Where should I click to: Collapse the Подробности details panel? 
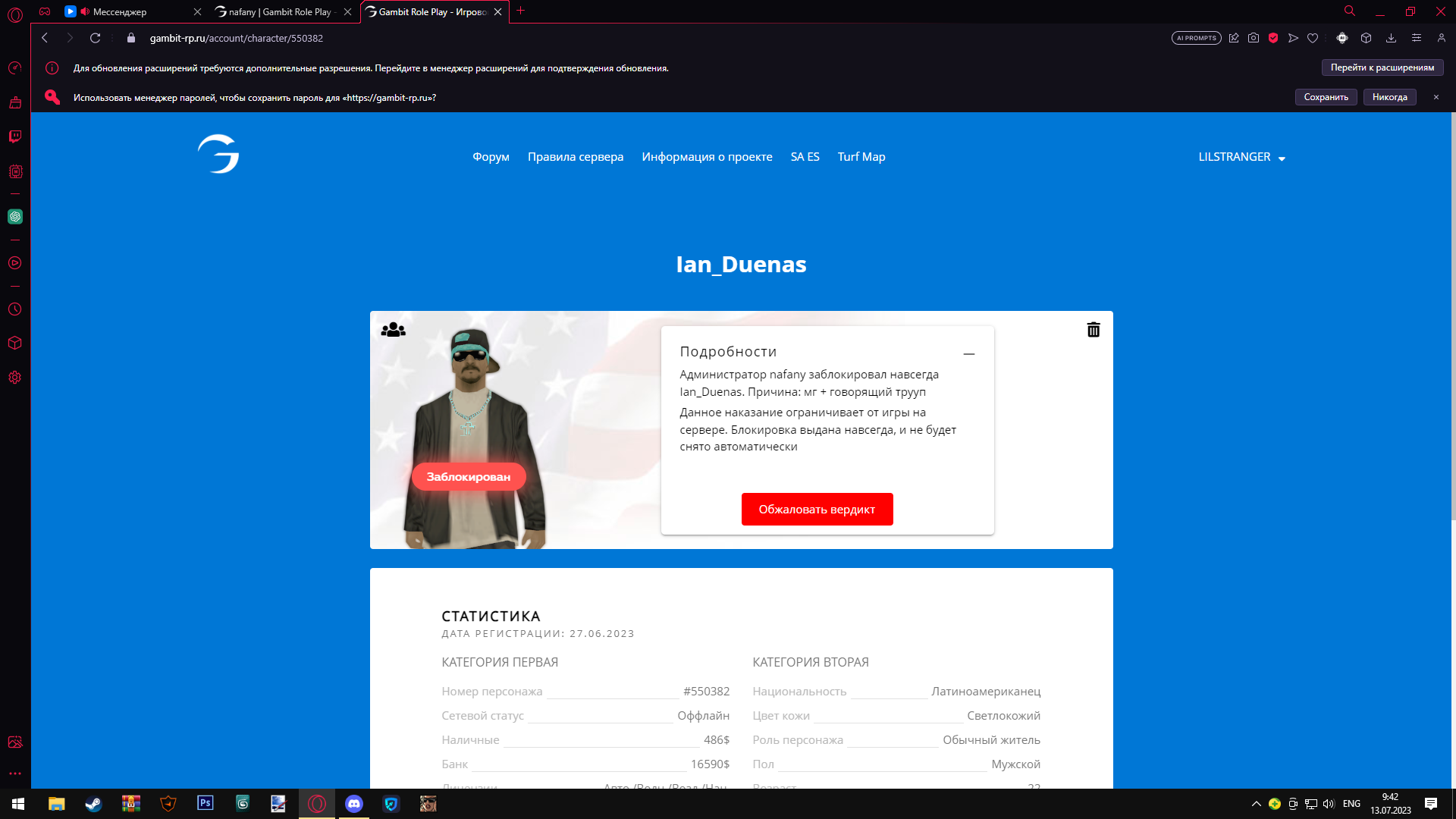[x=968, y=353]
